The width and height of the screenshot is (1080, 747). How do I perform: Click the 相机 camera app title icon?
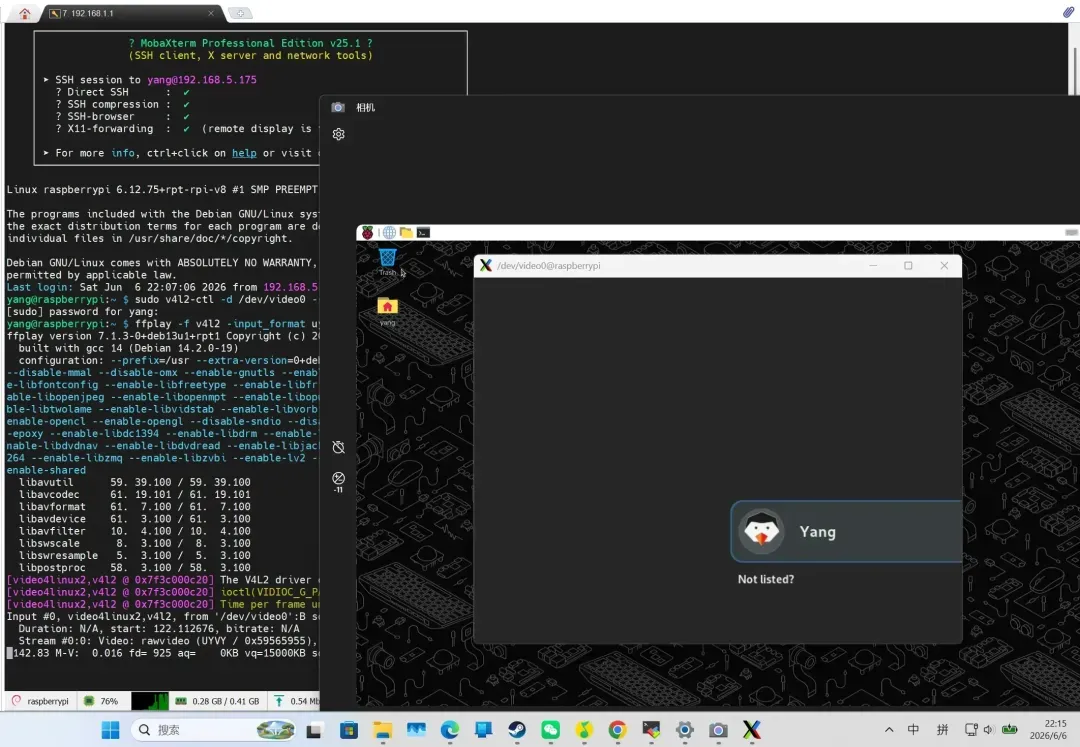click(x=338, y=107)
